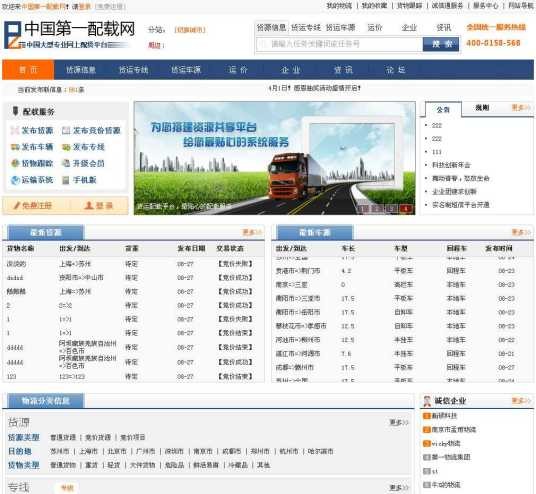Screen dimensions: 536x494
Task: Click 更多 in the cargo listing header
Action: [x=252, y=232]
